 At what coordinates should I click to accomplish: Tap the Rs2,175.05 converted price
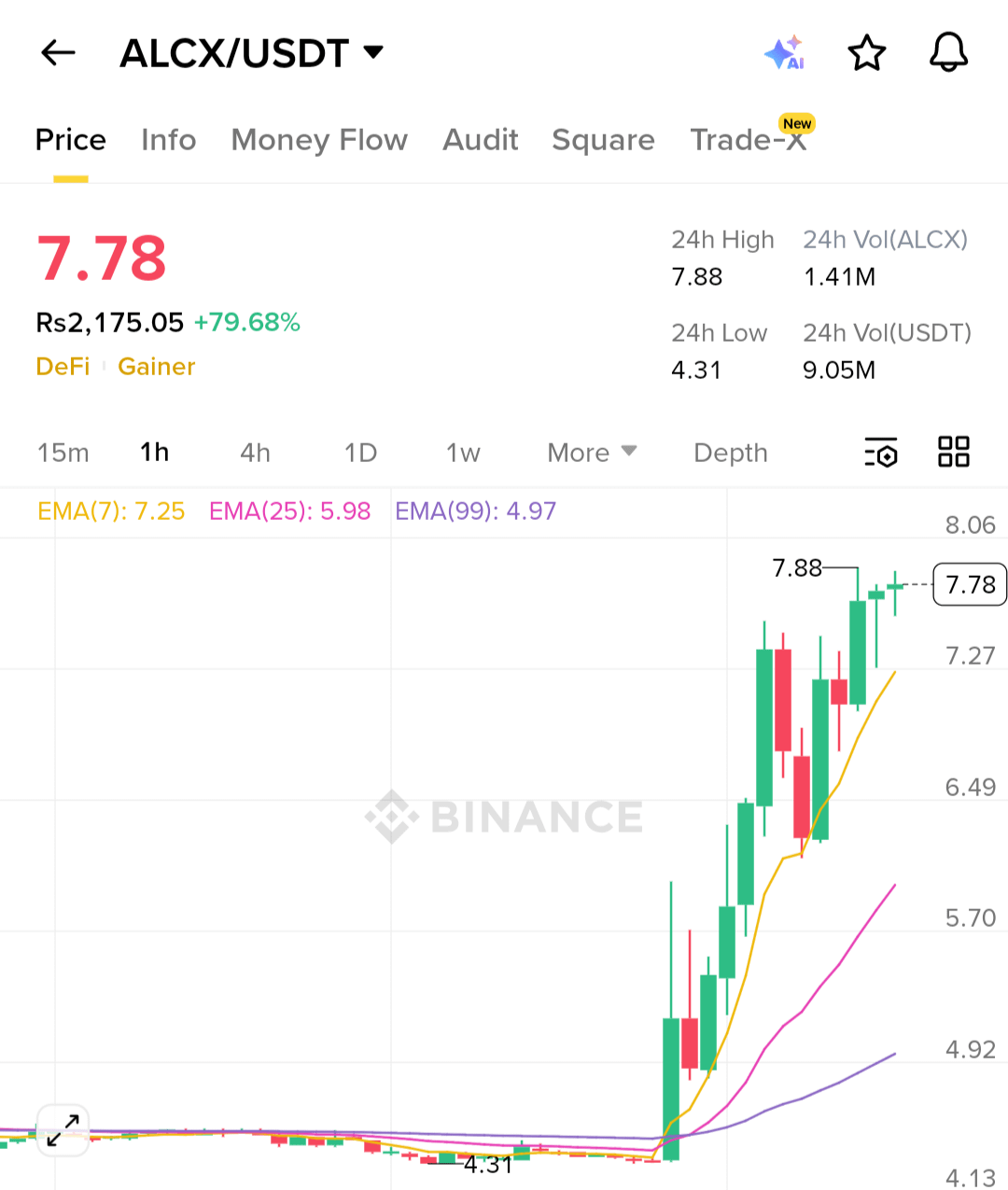click(110, 322)
